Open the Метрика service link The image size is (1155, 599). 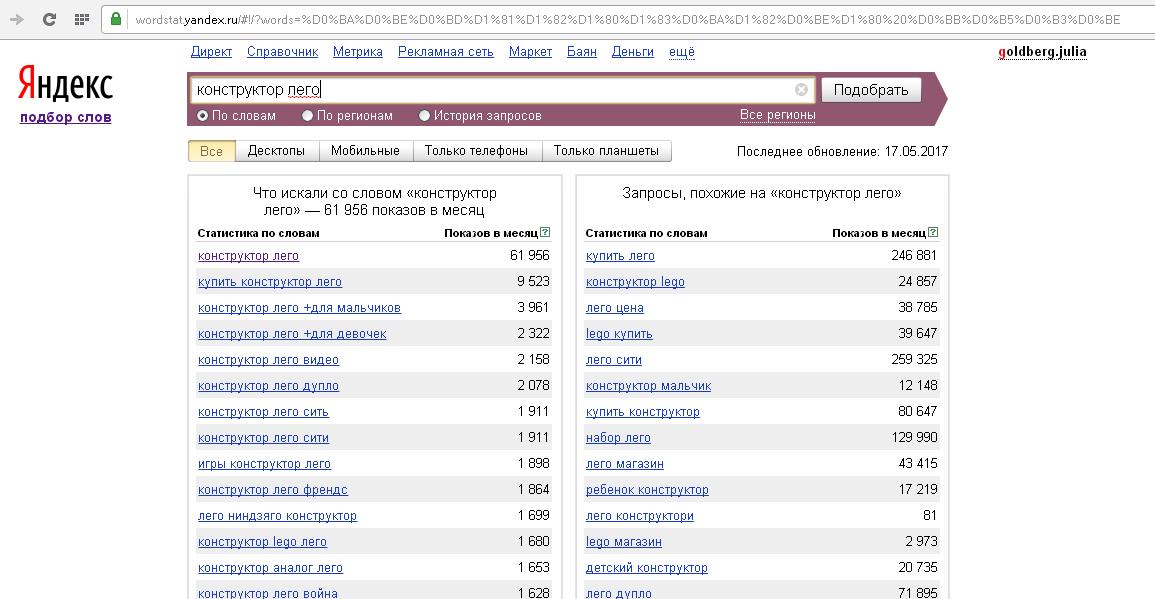pyautogui.click(x=357, y=52)
